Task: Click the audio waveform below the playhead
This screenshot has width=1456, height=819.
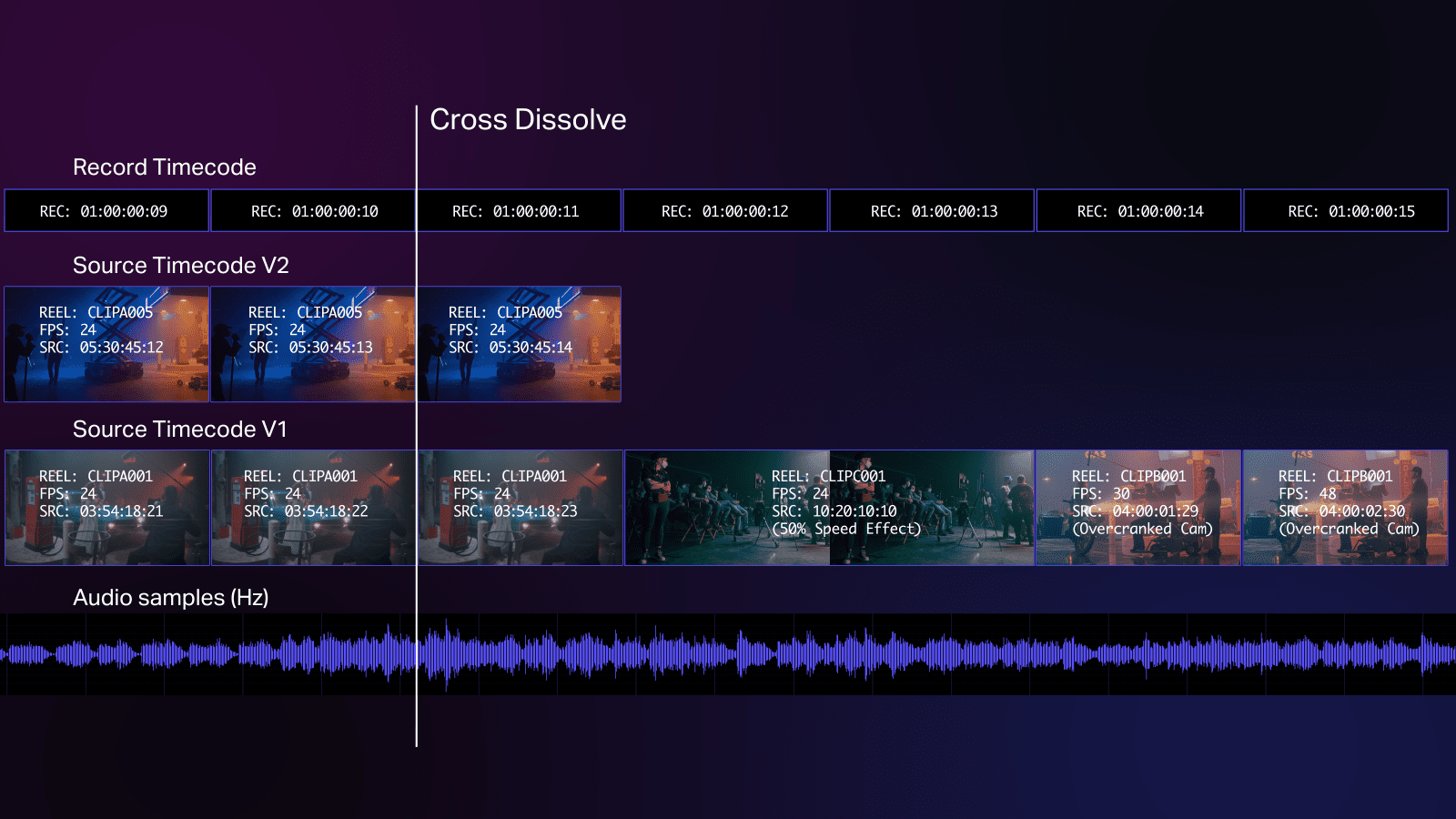Action: [417, 653]
